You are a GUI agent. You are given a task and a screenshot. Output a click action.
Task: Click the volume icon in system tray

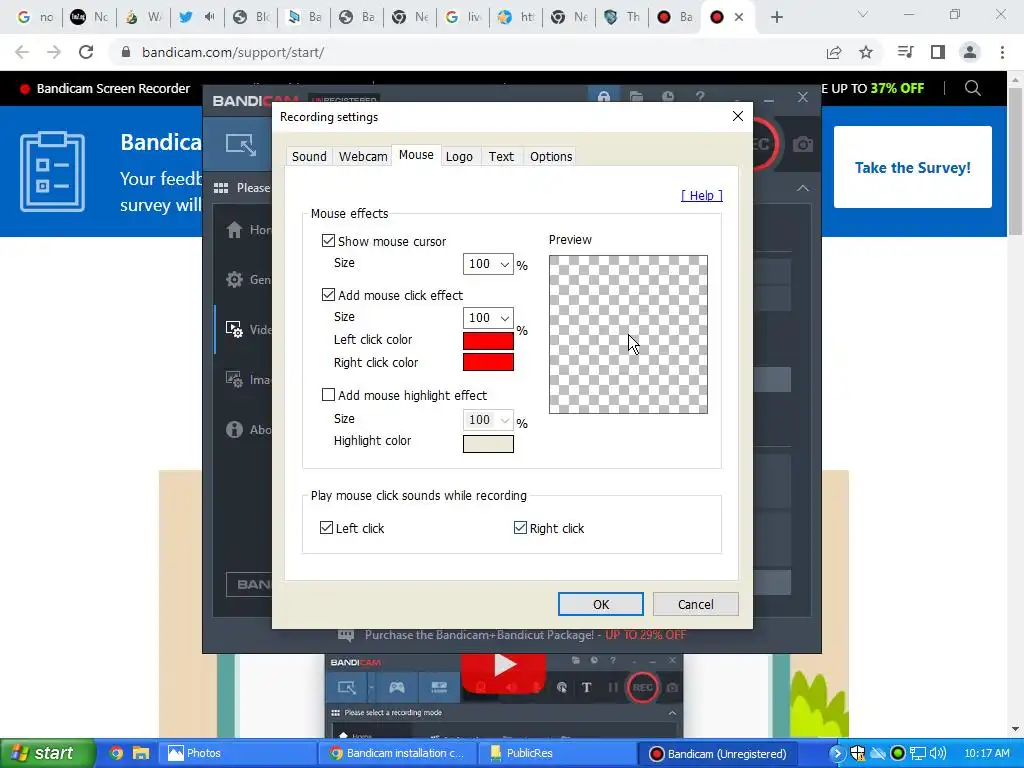tap(938, 753)
